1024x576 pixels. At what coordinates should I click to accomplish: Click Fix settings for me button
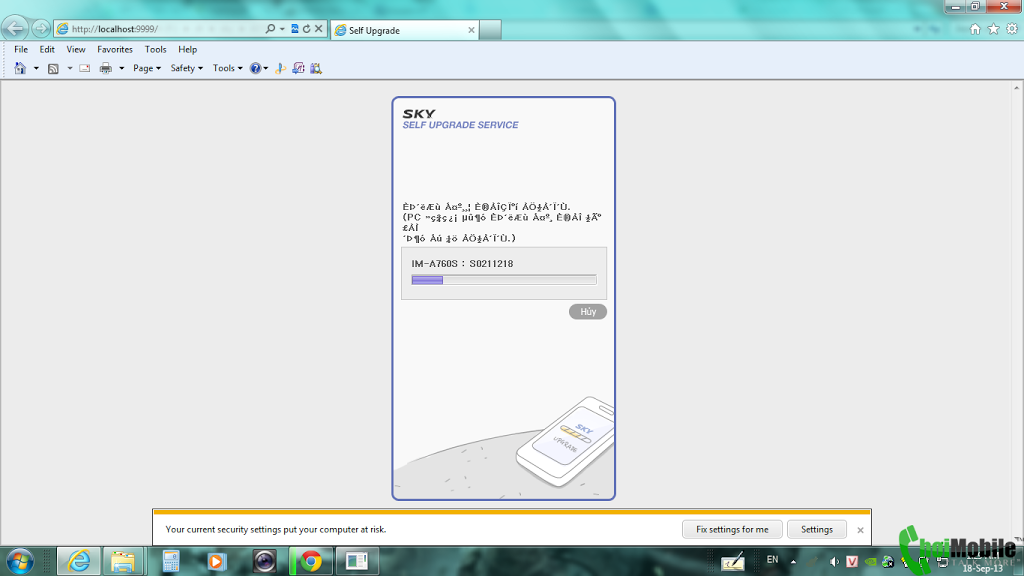(732, 529)
